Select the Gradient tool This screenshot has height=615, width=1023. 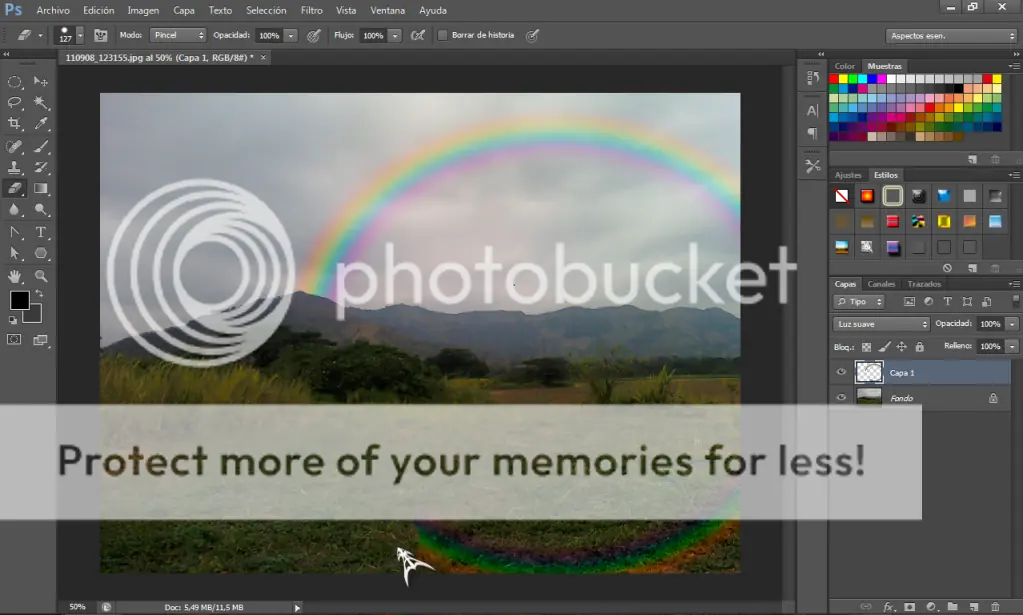pyautogui.click(x=40, y=188)
